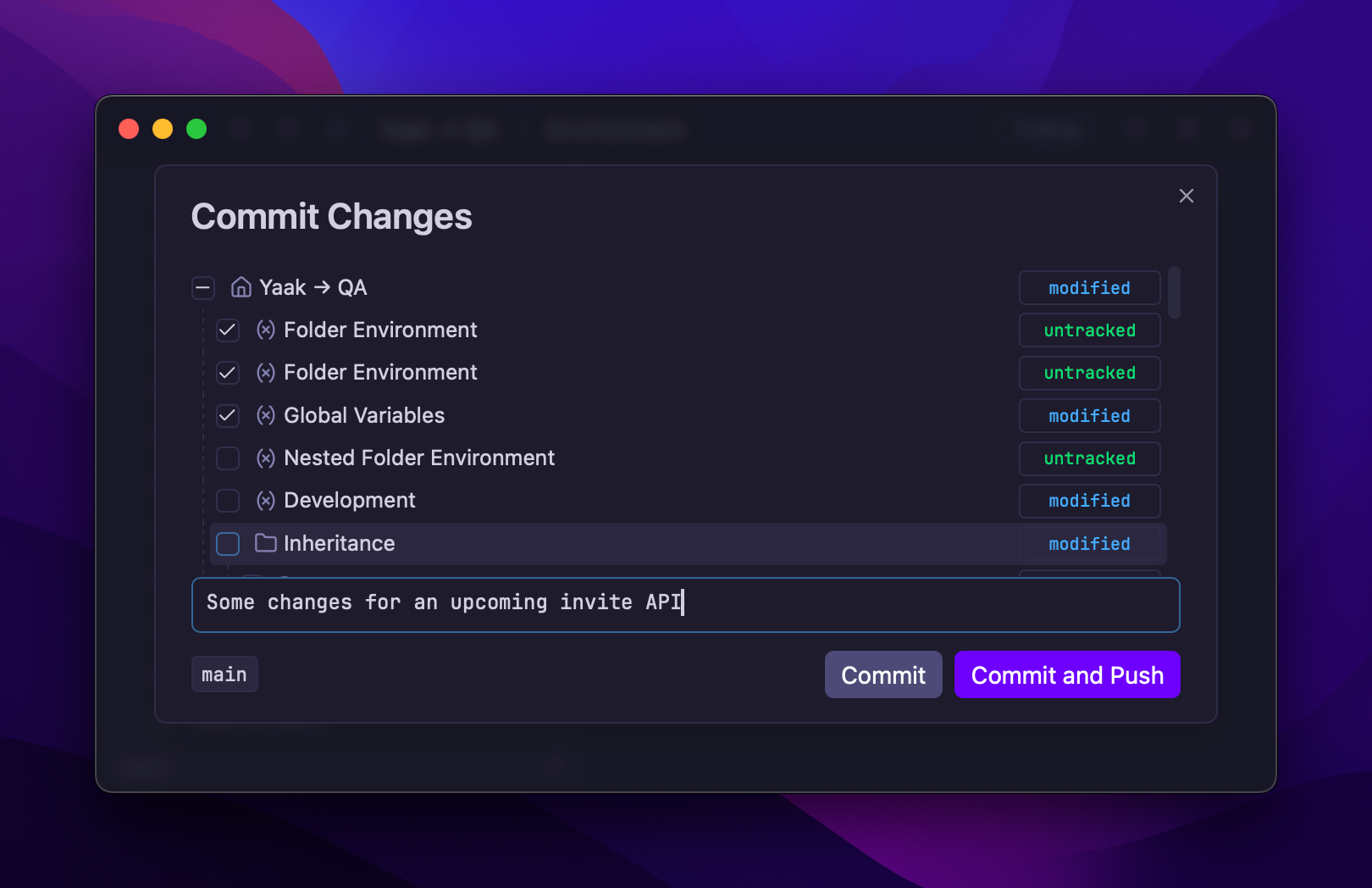Check the Nested Folder Environment checkbox
The width and height of the screenshot is (1372, 888).
click(228, 458)
